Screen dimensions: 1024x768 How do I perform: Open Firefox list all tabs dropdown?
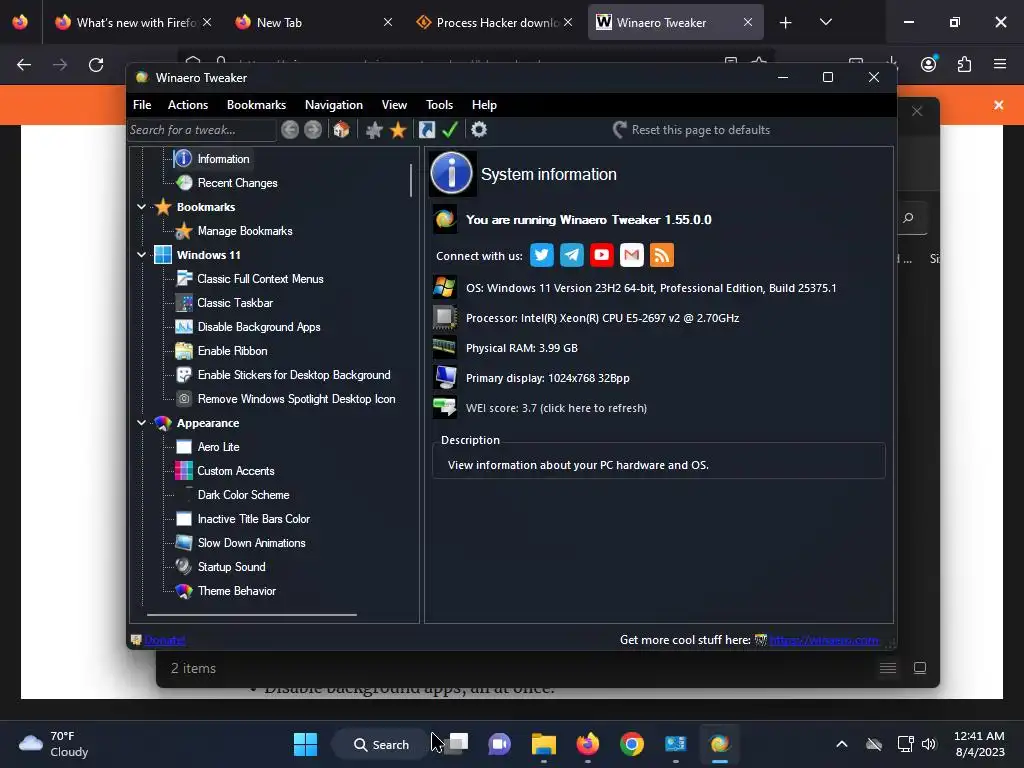coord(826,22)
